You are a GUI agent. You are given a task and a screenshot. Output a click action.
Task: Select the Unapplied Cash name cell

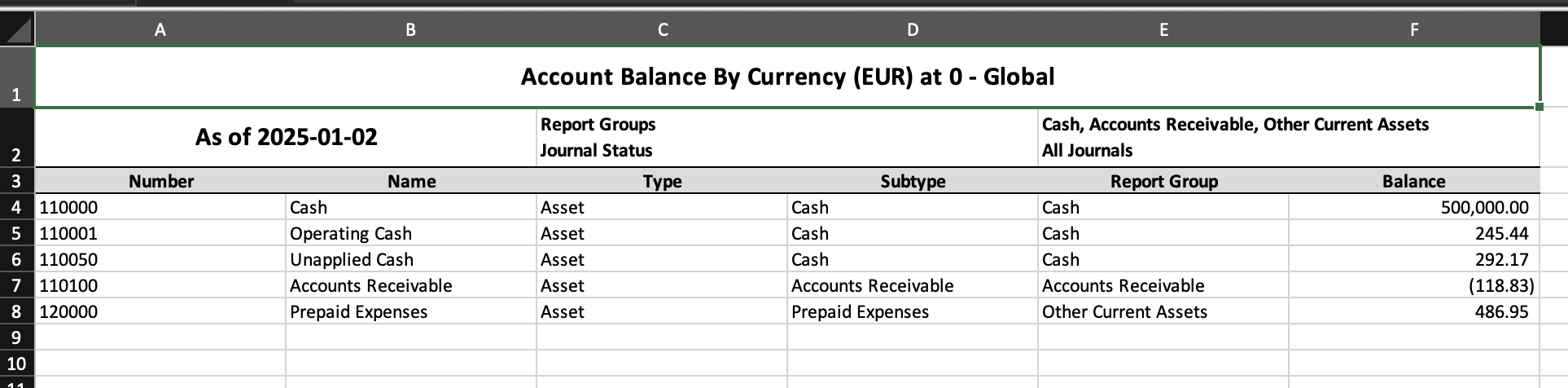pyautogui.click(x=411, y=259)
